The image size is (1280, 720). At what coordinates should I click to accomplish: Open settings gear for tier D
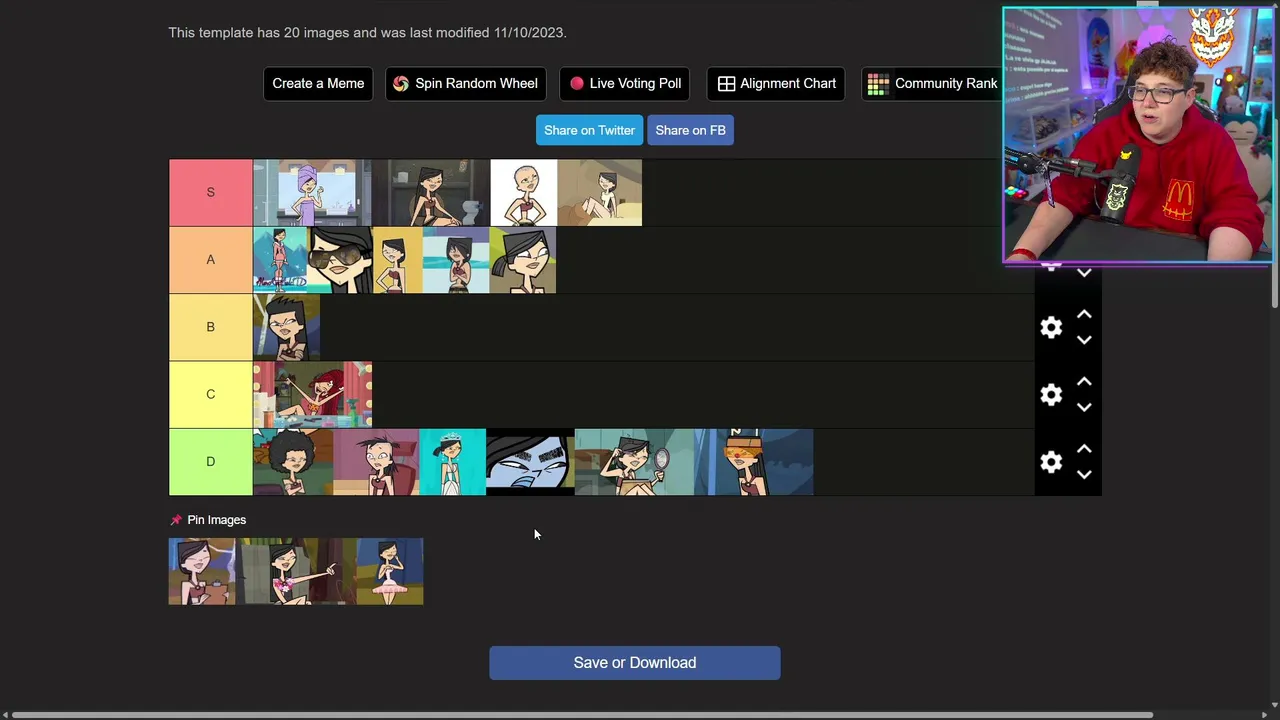(x=1051, y=461)
